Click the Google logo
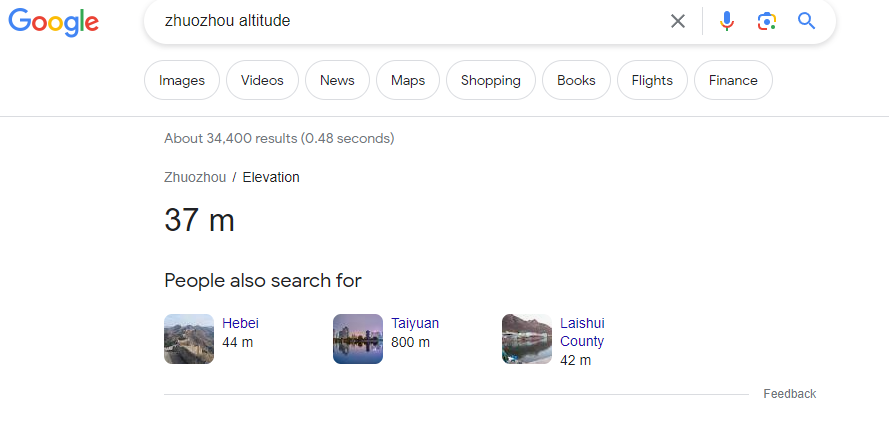Screen dimensions: 889x430 (x=53, y=22)
